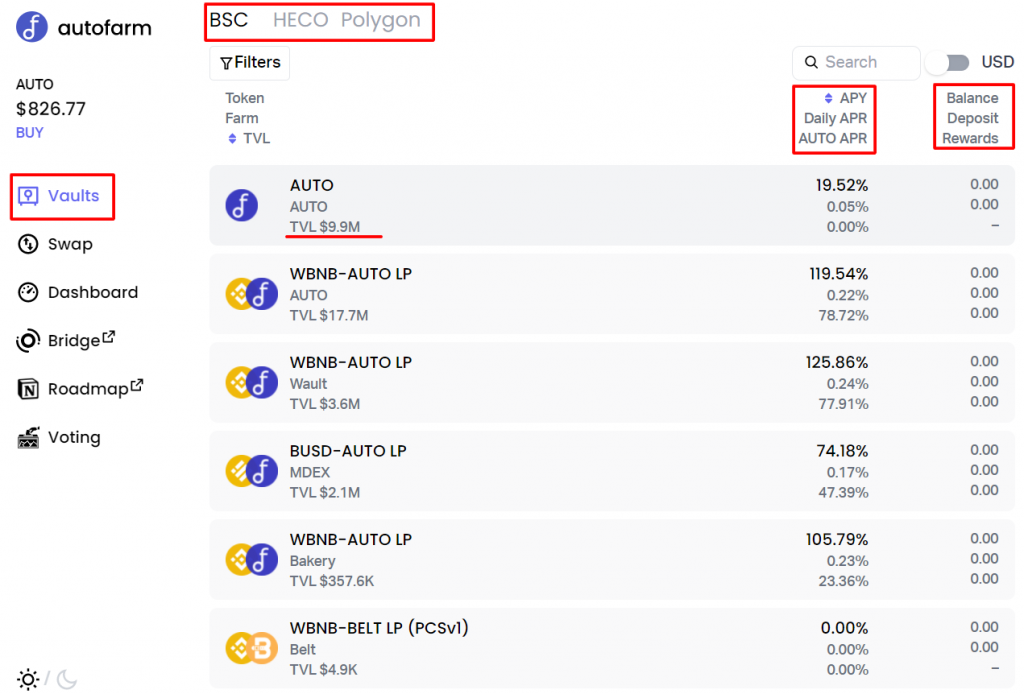This screenshot has width=1024, height=694.
Task: Click the 23.36% AUTO APR value
Action: (x=844, y=581)
